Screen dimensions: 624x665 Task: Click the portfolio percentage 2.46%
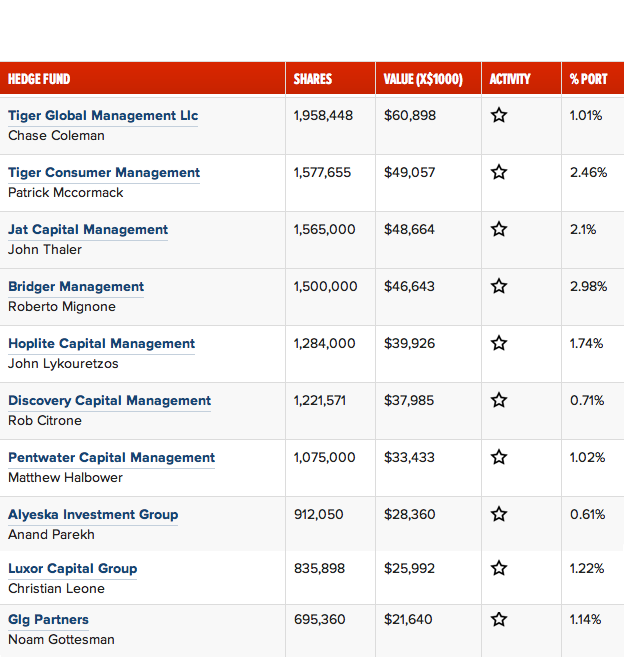pos(588,172)
